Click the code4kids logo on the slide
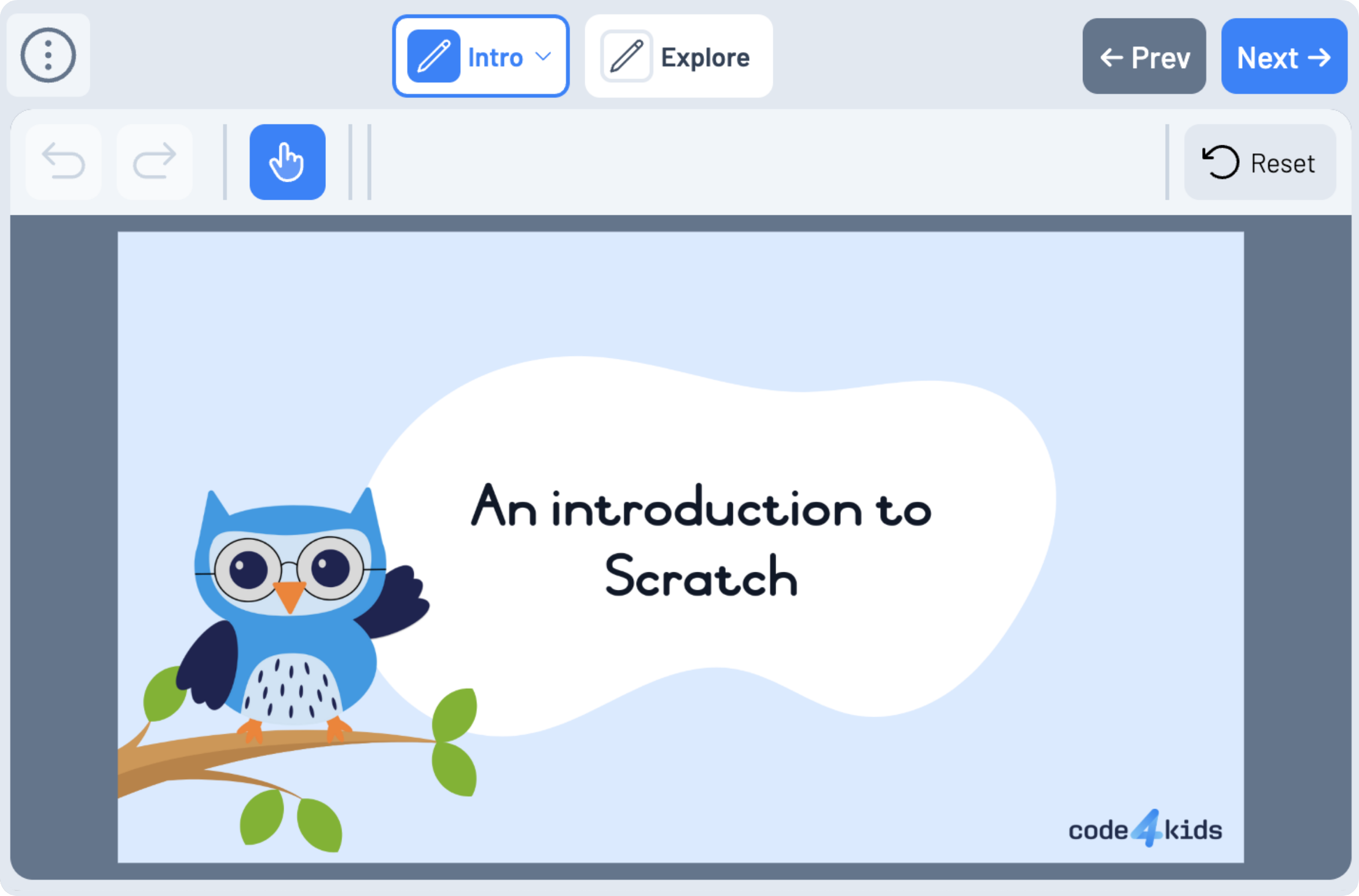 1145,829
